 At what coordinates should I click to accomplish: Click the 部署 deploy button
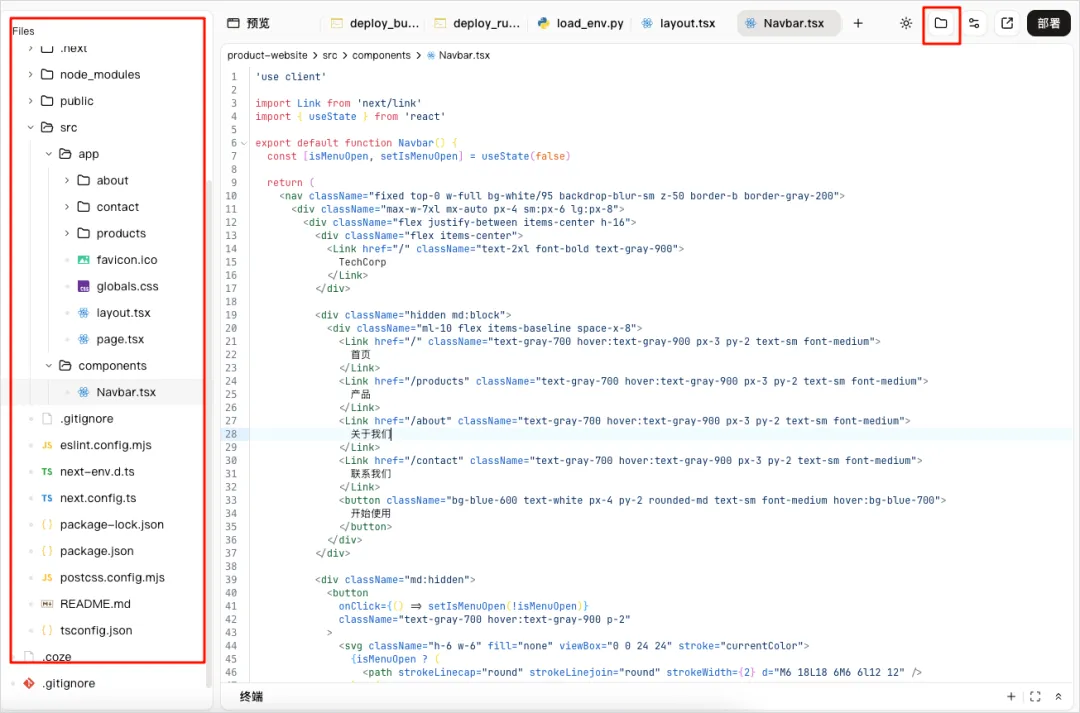pyautogui.click(x=1048, y=23)
